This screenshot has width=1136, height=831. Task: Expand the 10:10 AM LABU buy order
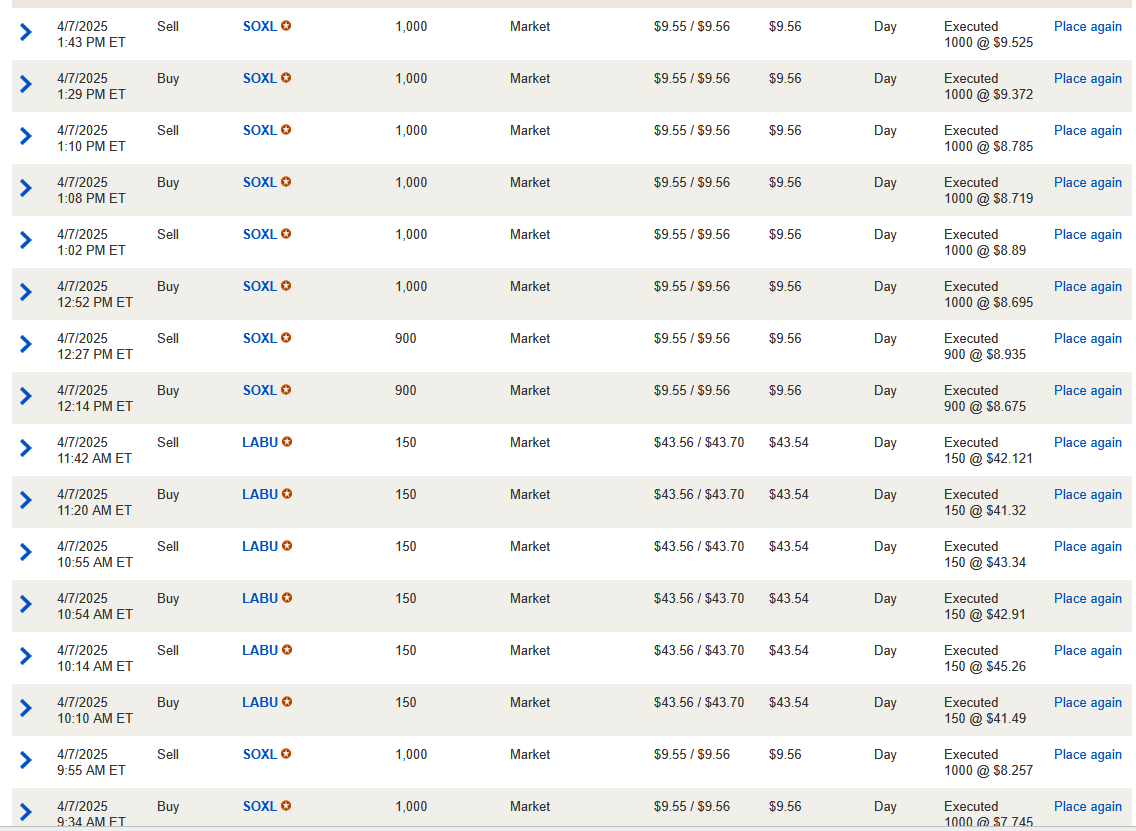[26, 709]
